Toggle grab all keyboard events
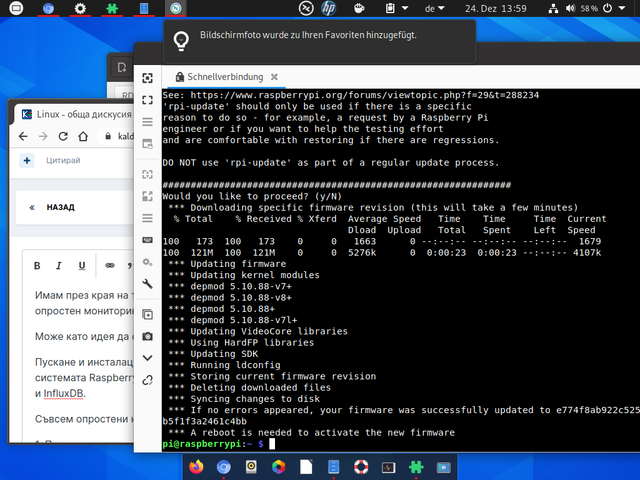 (147, 240)
